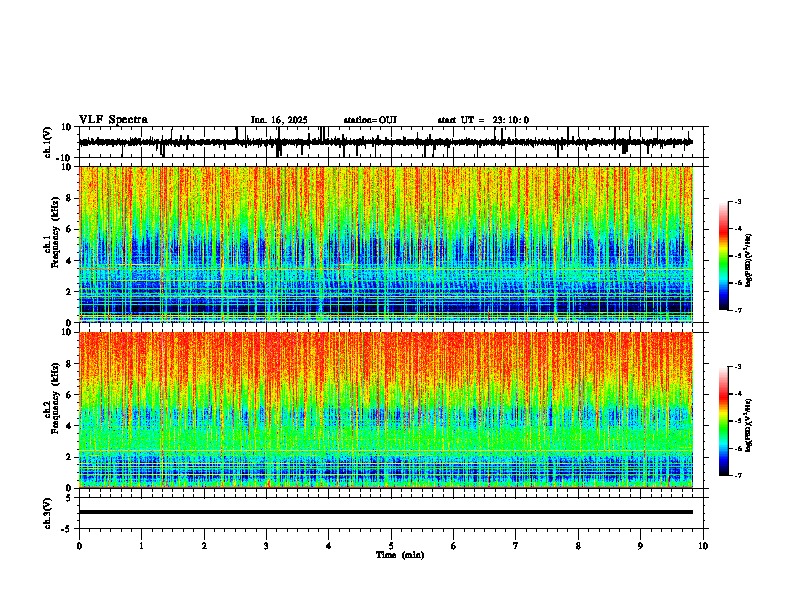Viewport: 792px width, 612px height.
Task: Click the "-10" tick on ch.1(V) axis
Action: point(66,158)
